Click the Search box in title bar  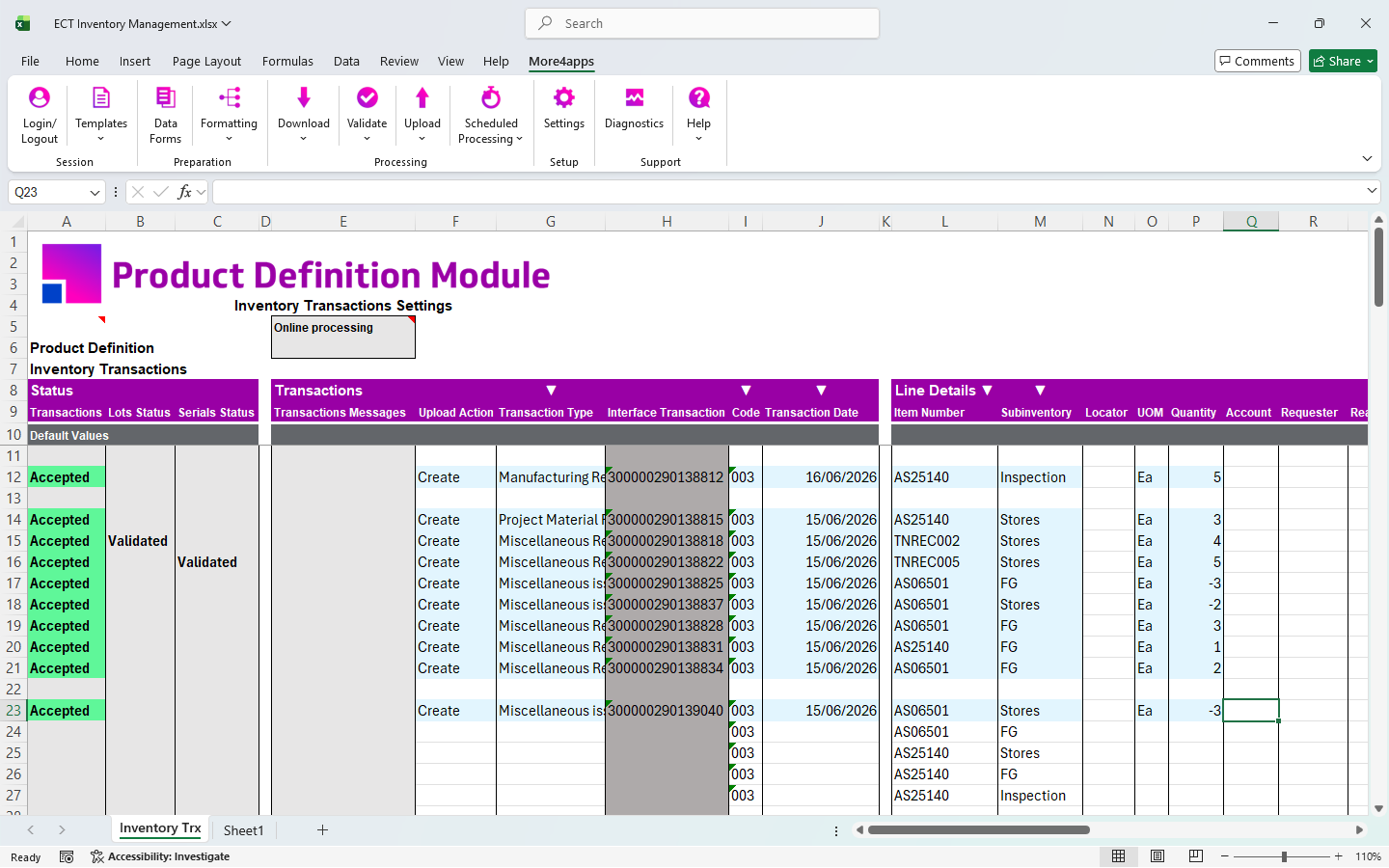point(702,23)
